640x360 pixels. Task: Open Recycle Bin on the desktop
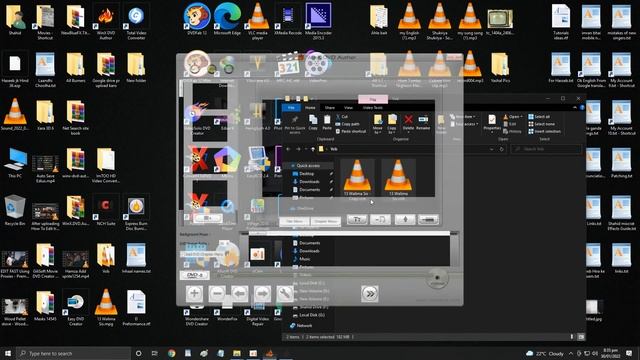tap(15, 211)
